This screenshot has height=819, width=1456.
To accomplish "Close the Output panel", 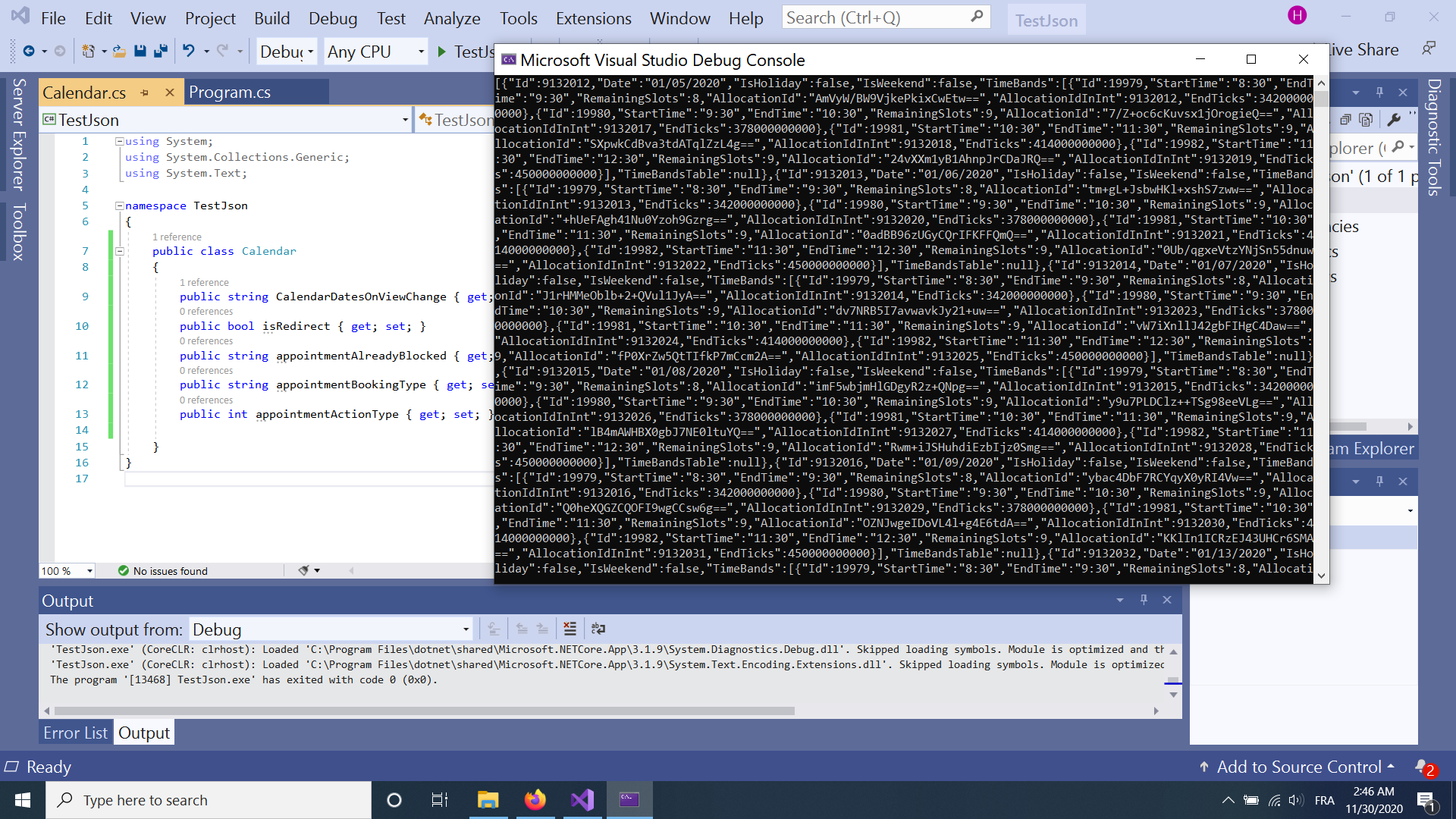I will pos(1167,600).
